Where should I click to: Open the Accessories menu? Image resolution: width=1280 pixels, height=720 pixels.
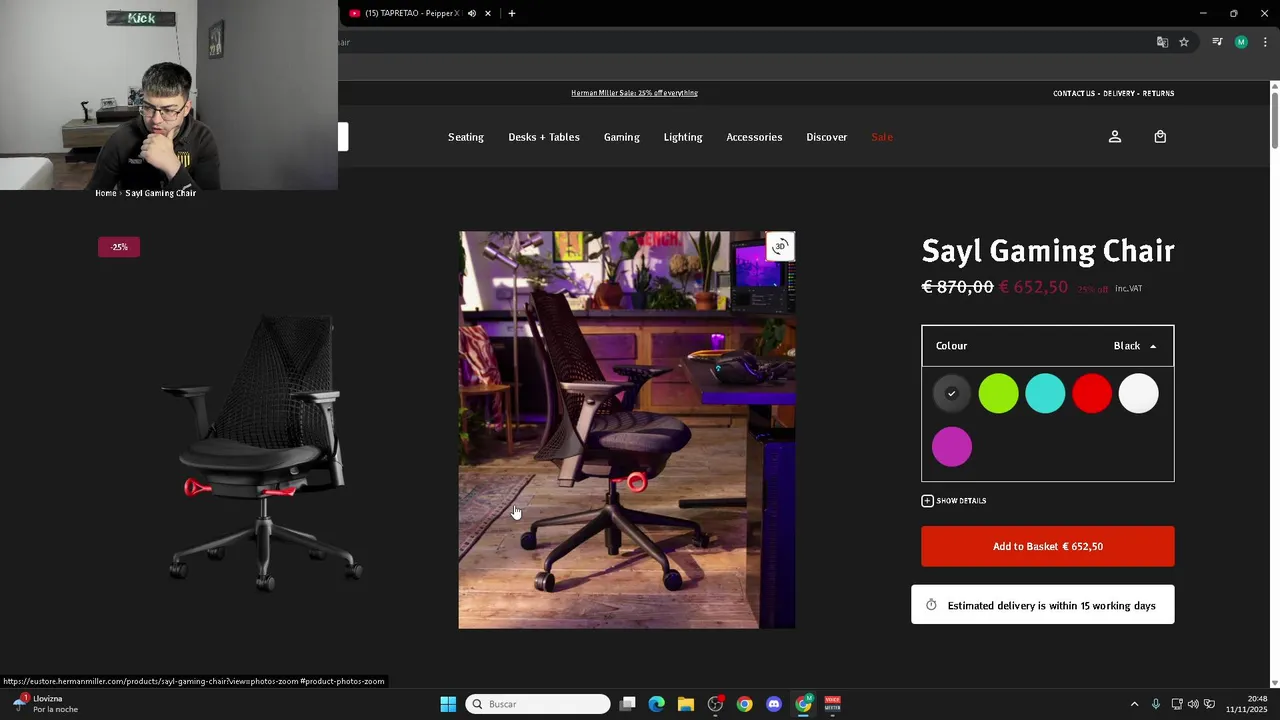754,137
